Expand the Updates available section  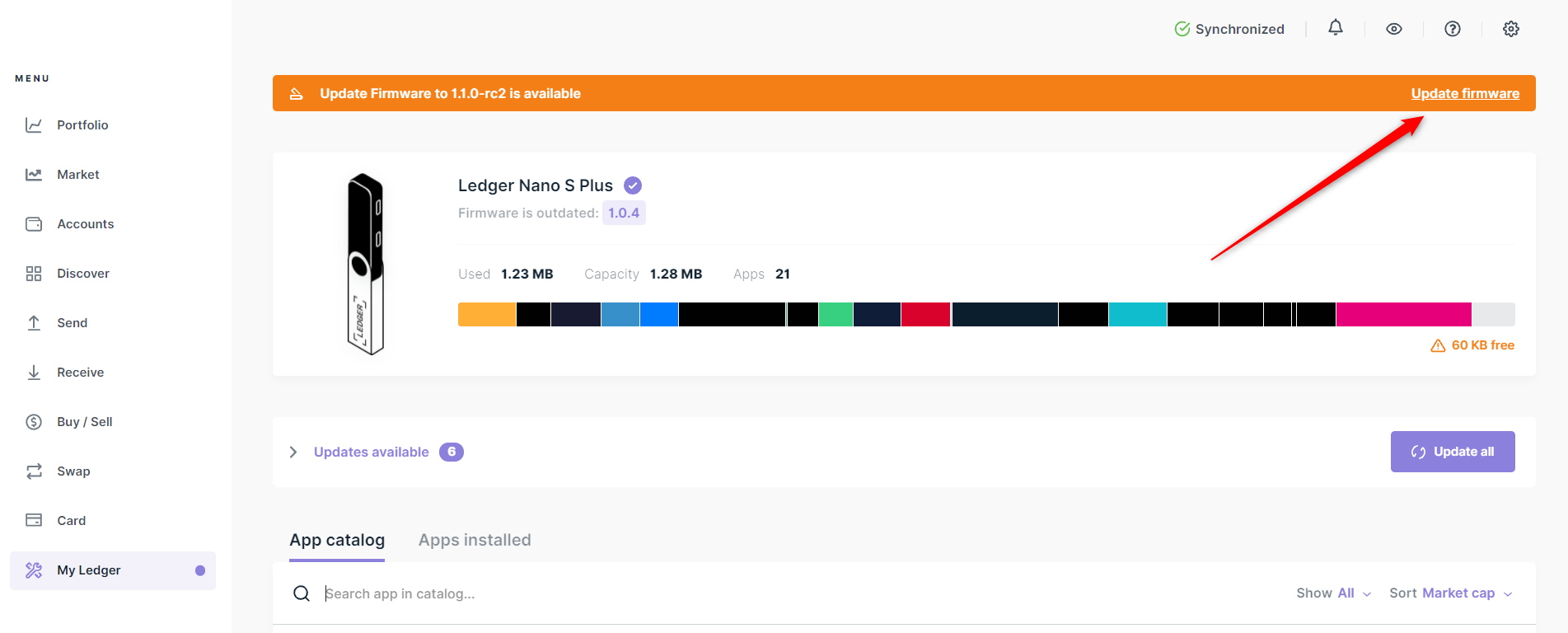293,452
